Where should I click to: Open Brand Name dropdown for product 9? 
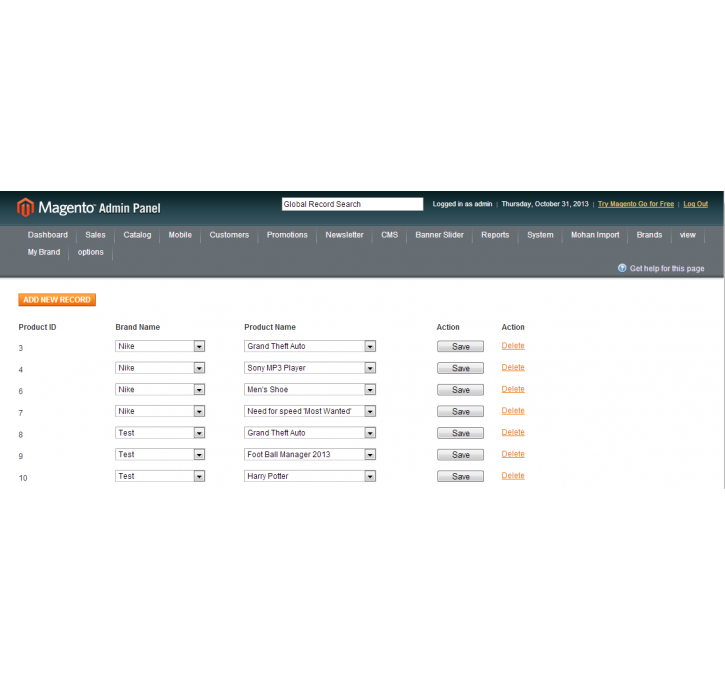(x=160, y=455)
